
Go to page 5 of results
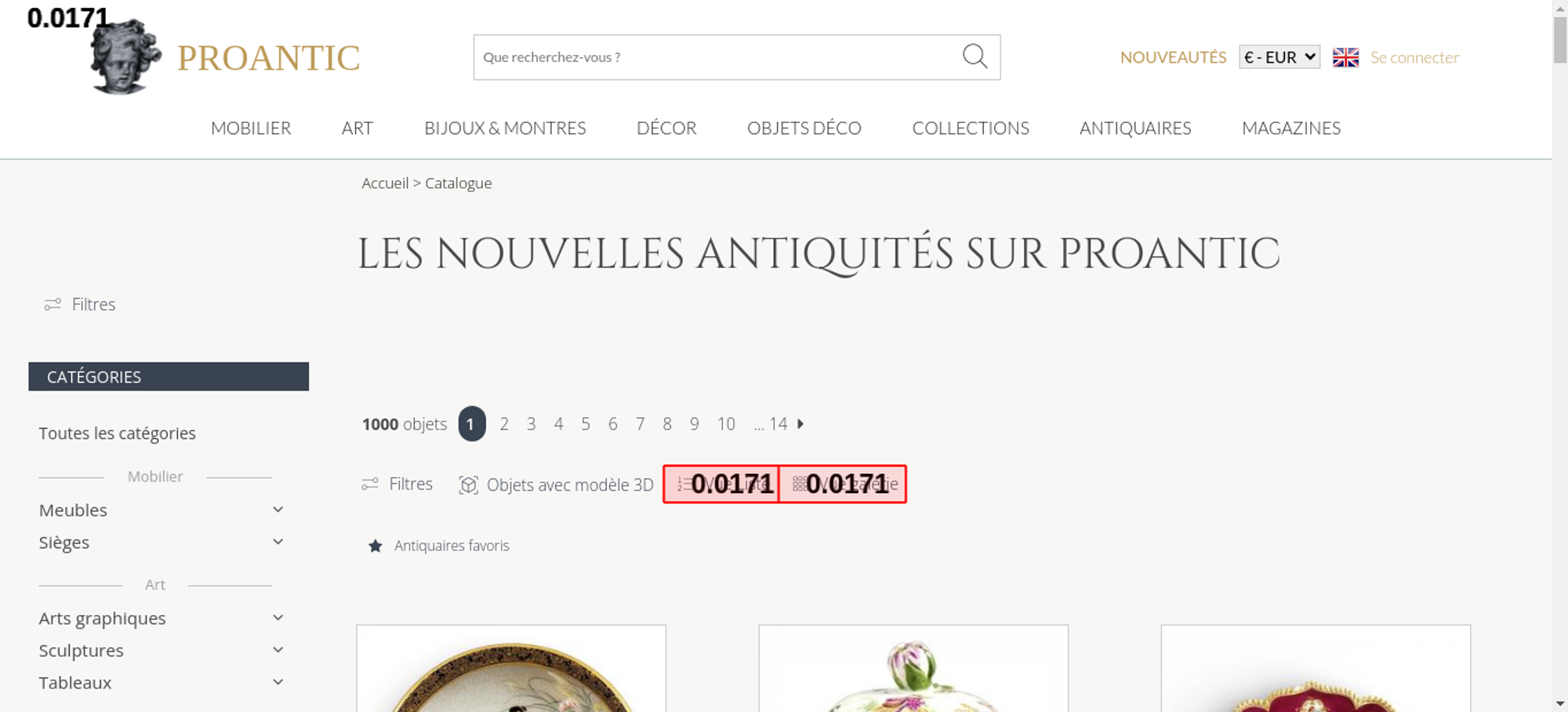[586, 424]
